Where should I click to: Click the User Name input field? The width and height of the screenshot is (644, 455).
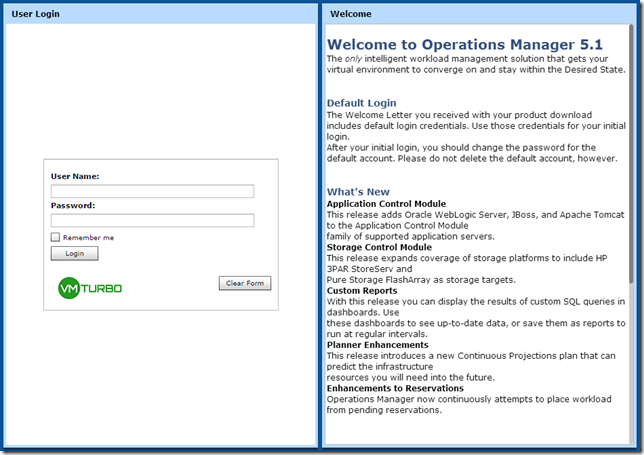click(152, 191)
